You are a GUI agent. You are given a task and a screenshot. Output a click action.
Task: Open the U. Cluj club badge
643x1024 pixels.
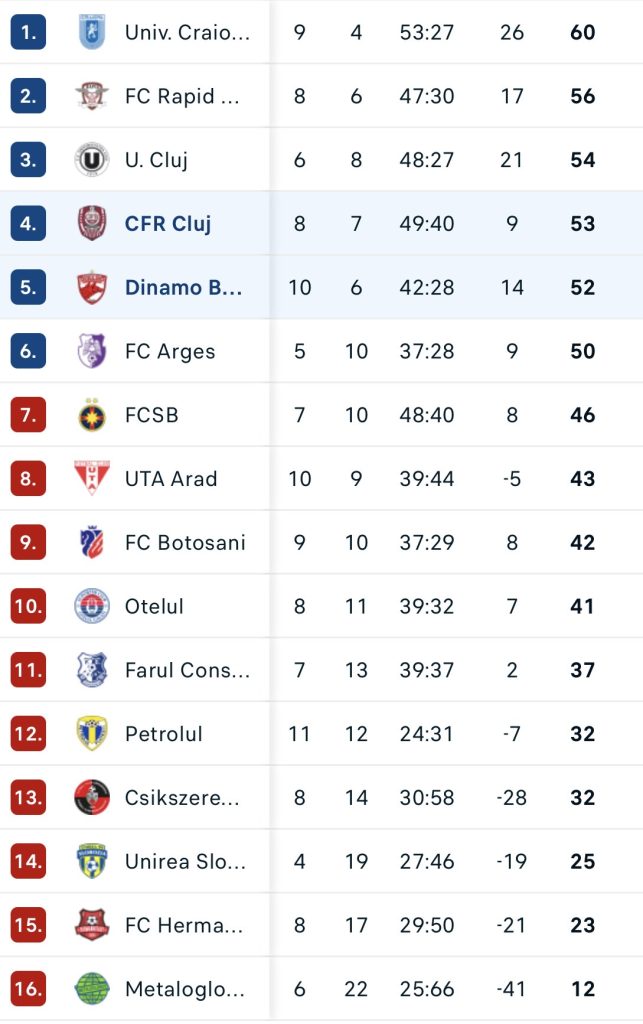pyautogui.click(x=91, y=160)
